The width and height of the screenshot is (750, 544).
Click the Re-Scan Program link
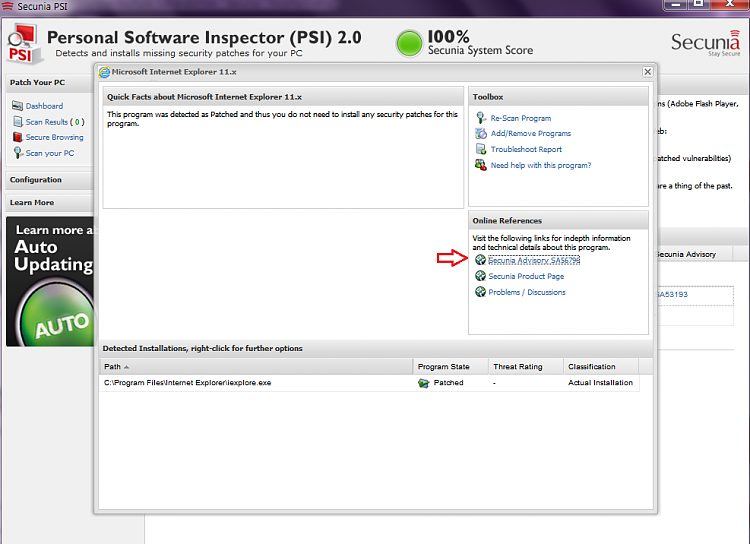click(x=521, y=118)
